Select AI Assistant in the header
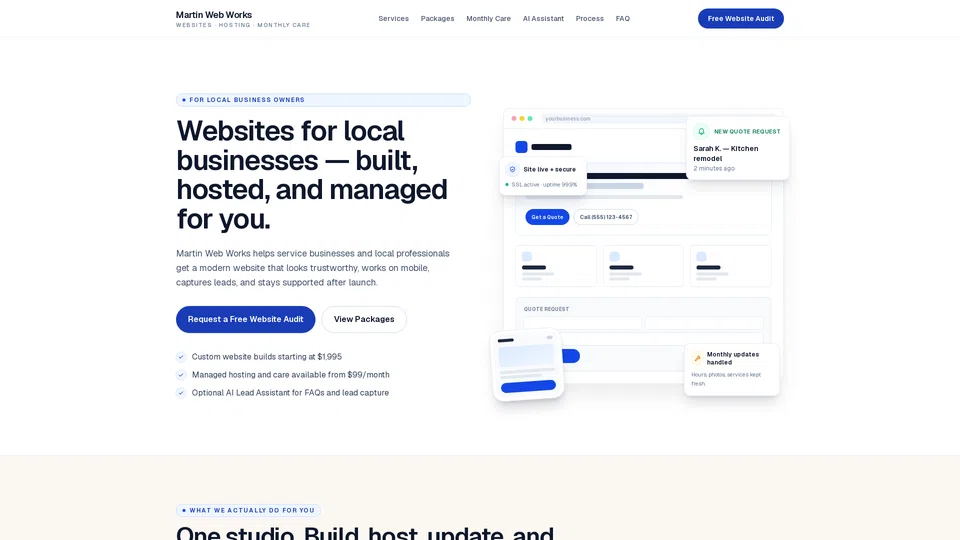This screenshot has height=540, width=960. tap(543, 18)
